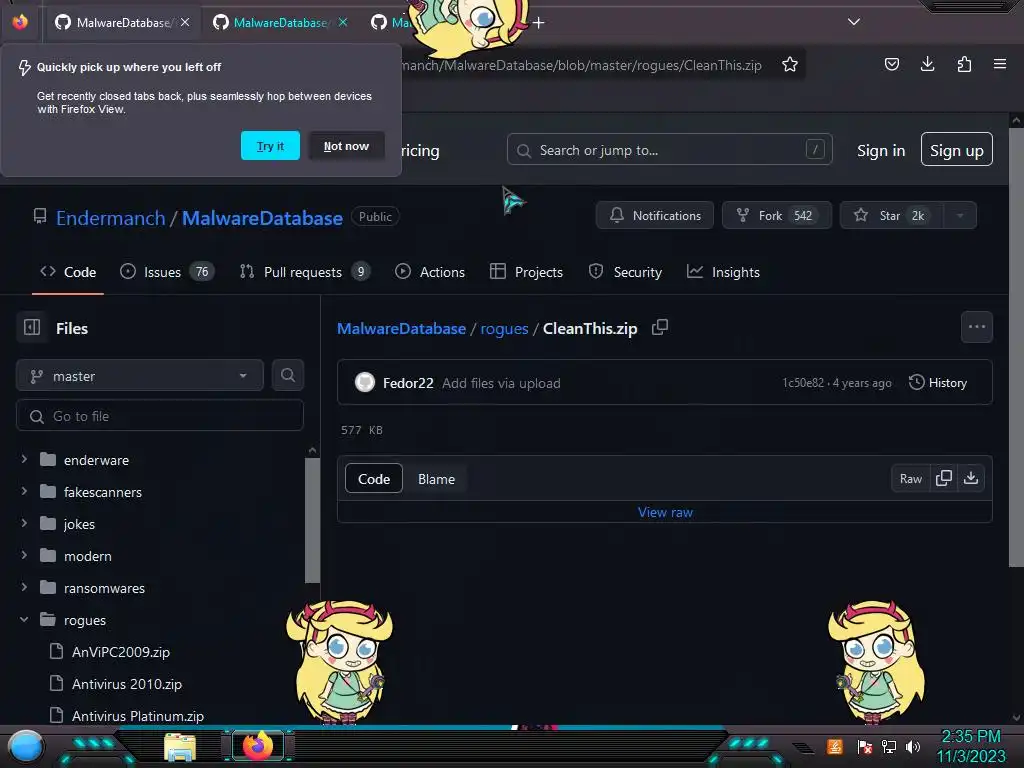
Task: Open Antivirus Platinum.zip in file tree
Action: click(x=138, y=716)
